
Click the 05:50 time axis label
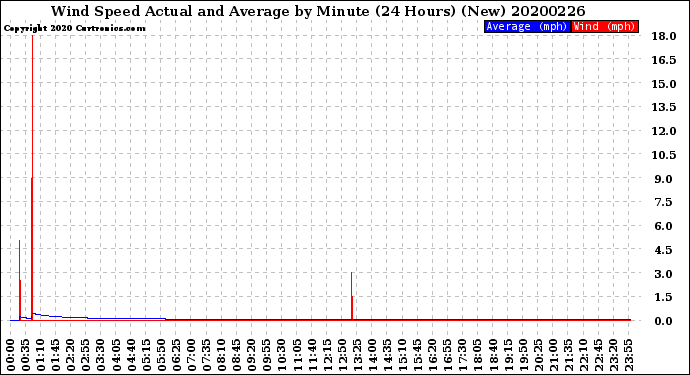pos(161,355)
